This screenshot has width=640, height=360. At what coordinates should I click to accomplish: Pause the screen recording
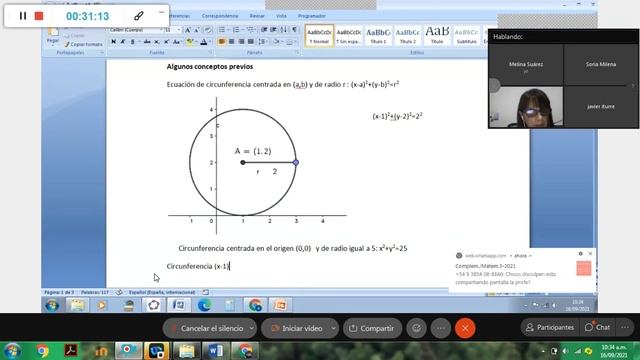[x=23, y=16]
